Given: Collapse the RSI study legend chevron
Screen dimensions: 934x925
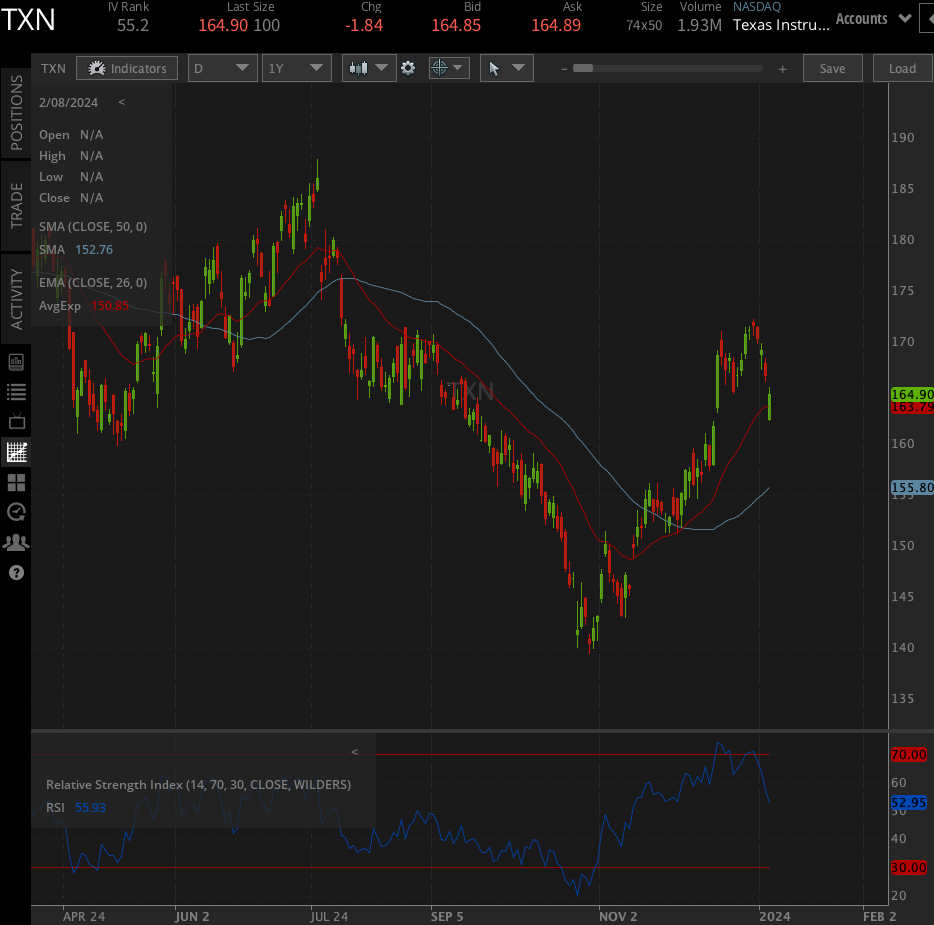Looking at the screenshot, I should (x=355, y=751).
